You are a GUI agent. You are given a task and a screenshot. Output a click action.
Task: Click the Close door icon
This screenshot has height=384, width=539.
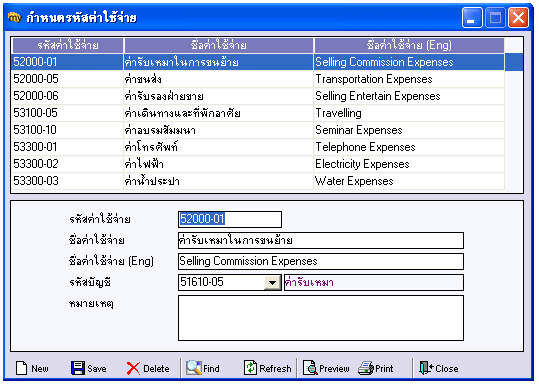(426, 368)
